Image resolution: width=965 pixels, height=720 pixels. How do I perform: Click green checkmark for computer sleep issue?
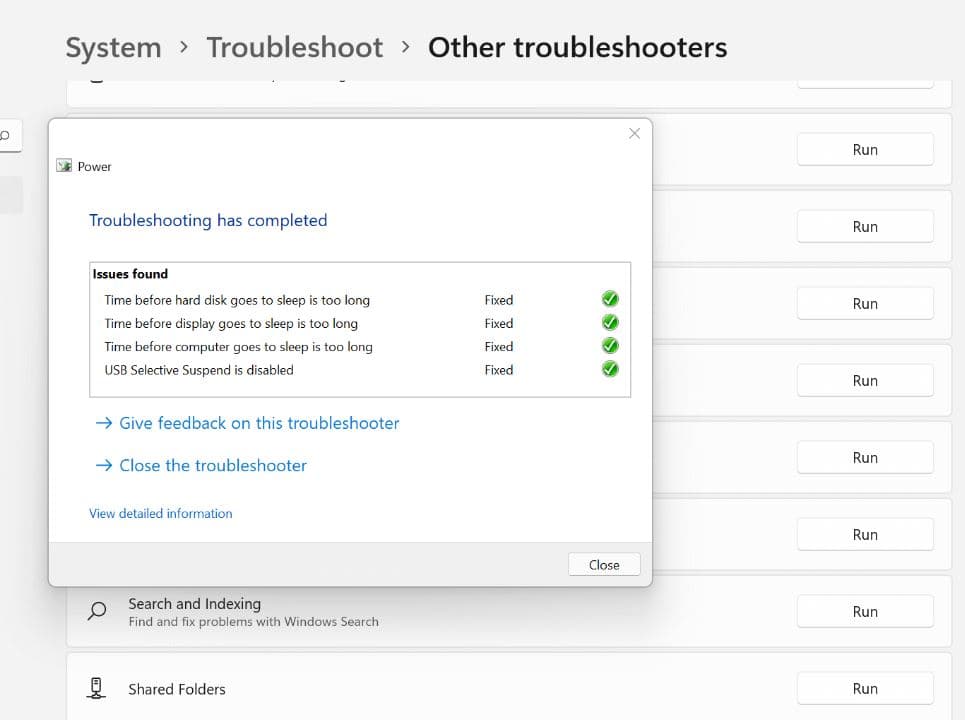[610, 346]
